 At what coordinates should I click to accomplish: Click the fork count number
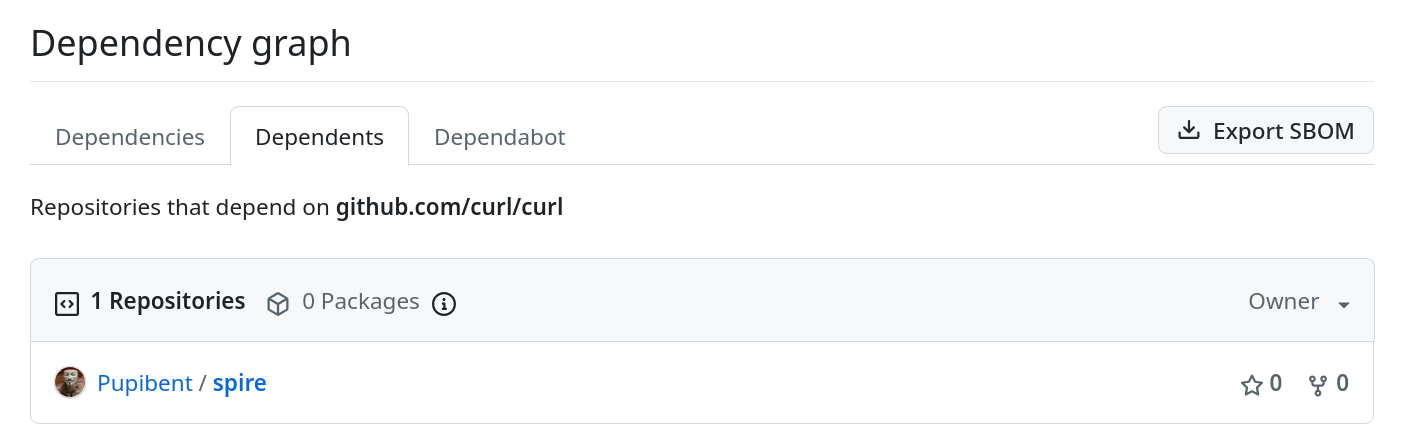(x=1342, y=383)
